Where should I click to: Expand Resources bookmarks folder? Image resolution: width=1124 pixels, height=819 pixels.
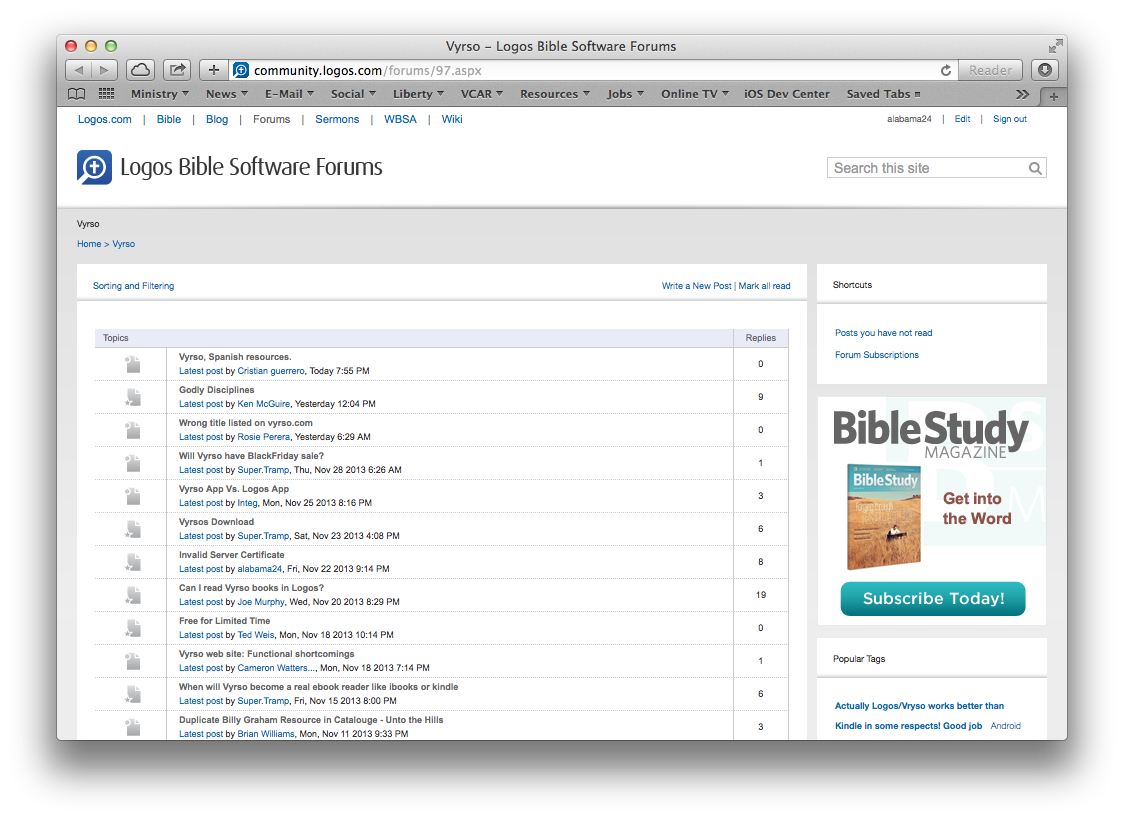(x=555, y=94)
